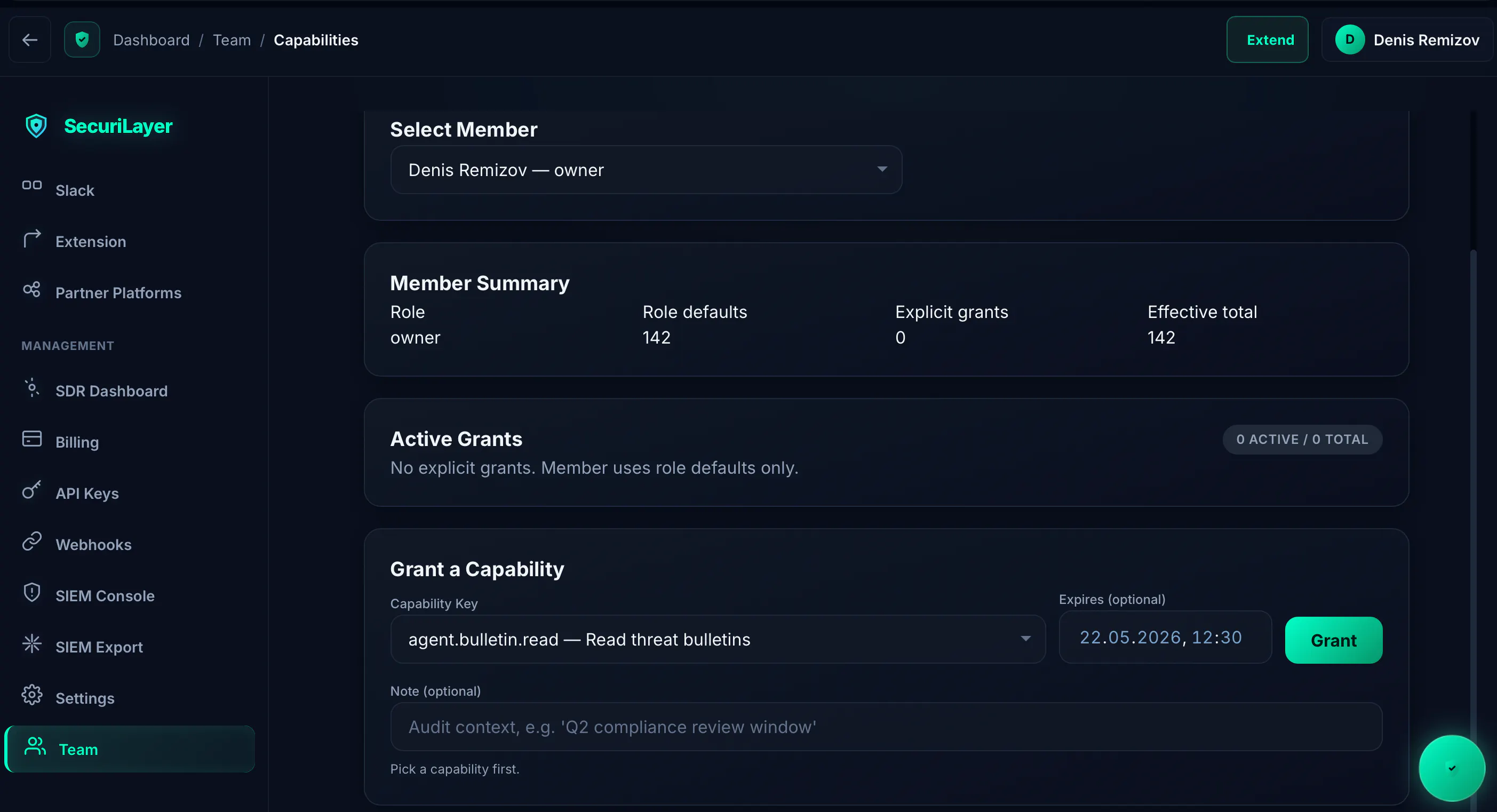Click the green Grant button
Viewport: 1497px width, 812px height.
(1333, 640)
